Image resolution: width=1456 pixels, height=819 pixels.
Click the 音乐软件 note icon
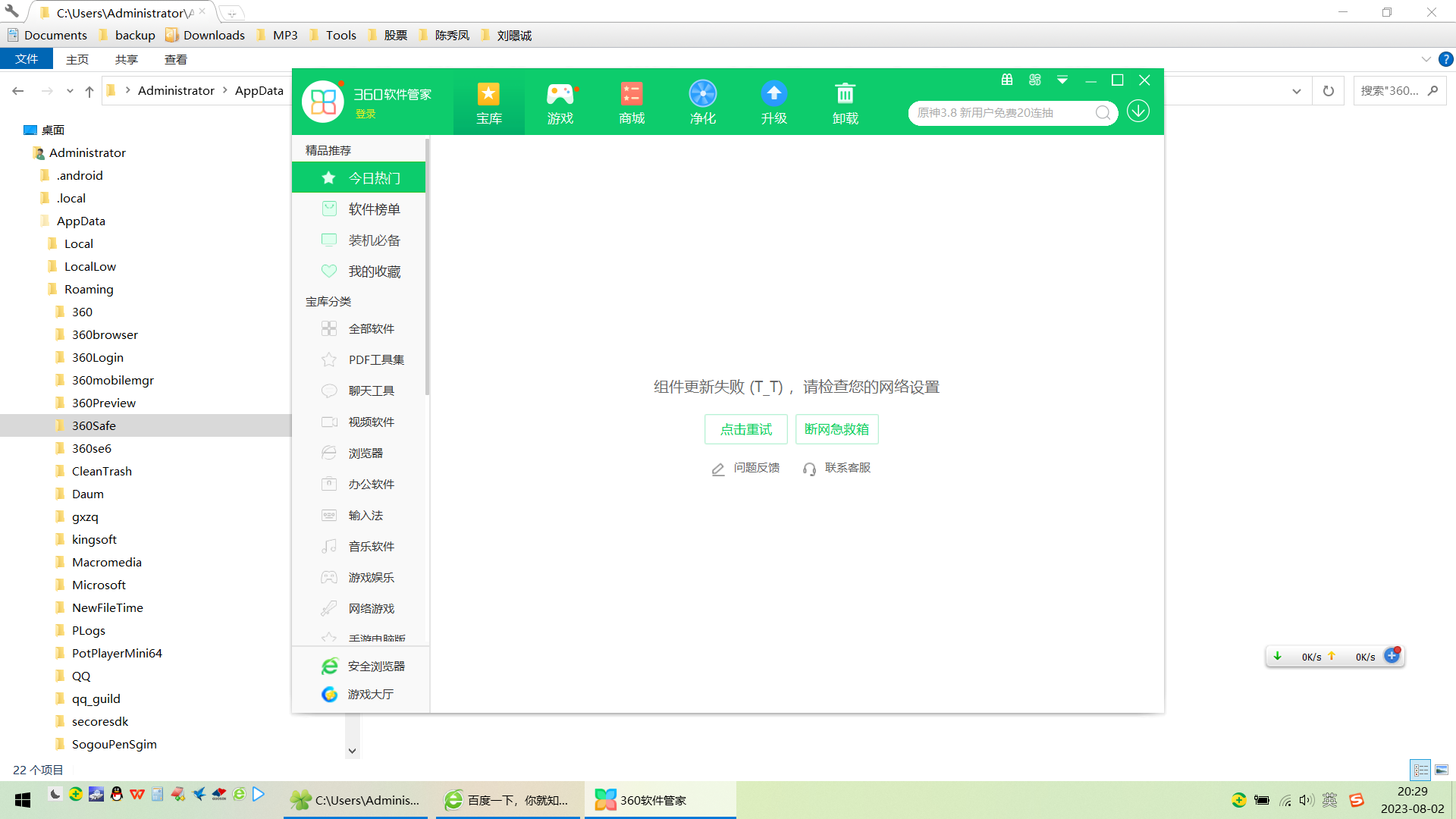coord(329,546)
